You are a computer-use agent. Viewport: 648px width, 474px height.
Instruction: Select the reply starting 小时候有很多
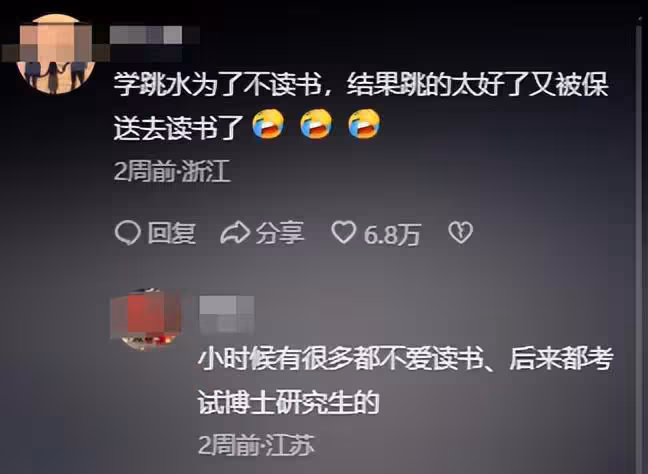point(405,381)
